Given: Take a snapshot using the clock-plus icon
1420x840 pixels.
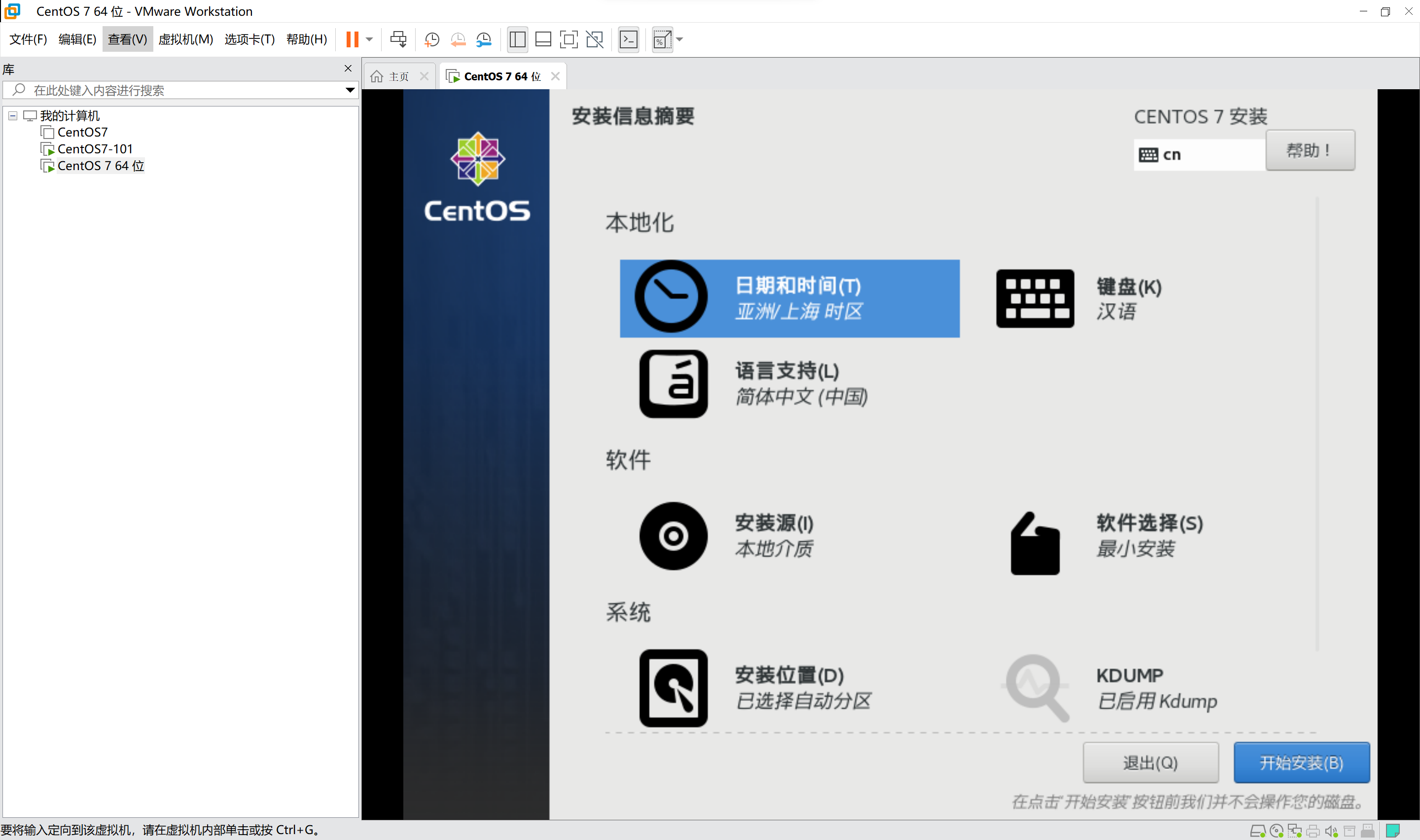Looking at the screenshot, I should 432,39.
